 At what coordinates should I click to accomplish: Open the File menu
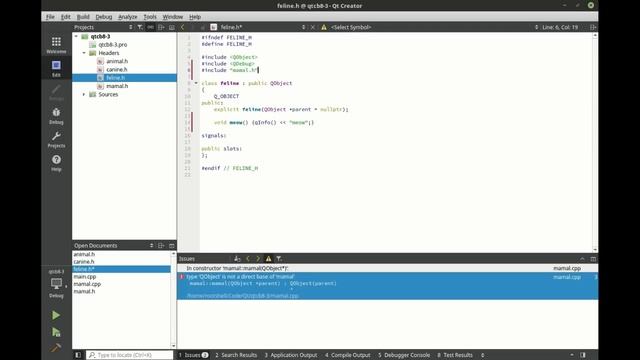coord(50,17)
